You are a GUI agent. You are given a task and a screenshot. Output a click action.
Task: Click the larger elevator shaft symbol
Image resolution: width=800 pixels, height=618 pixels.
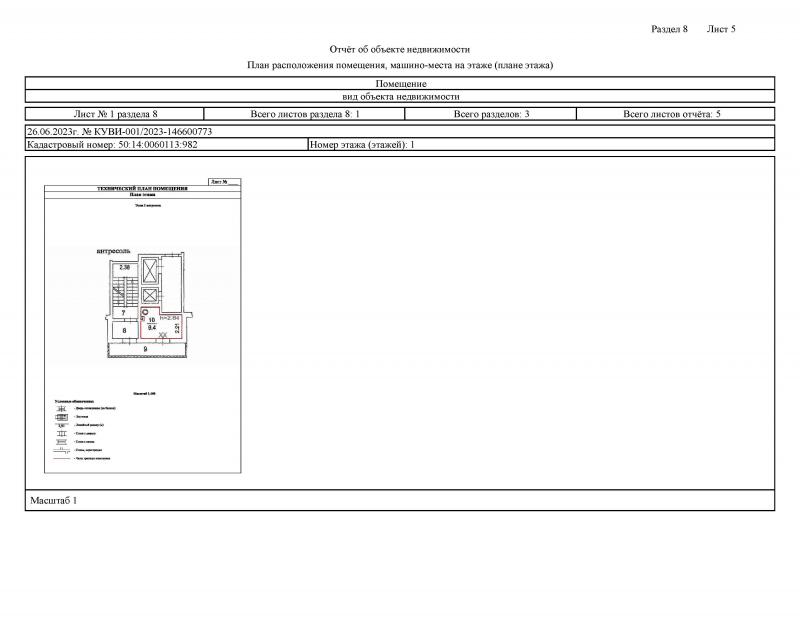click(152, 272)
